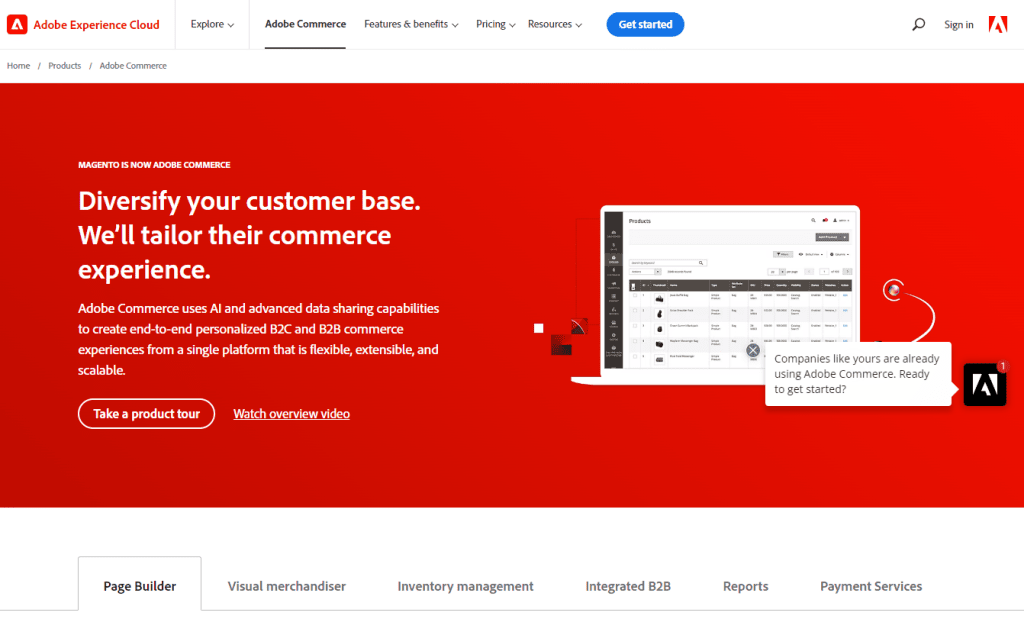Click Magento is now Adobe Commerce text
Image resolution: width=1024 pixels, height=635 pixels.
[154, 165]
